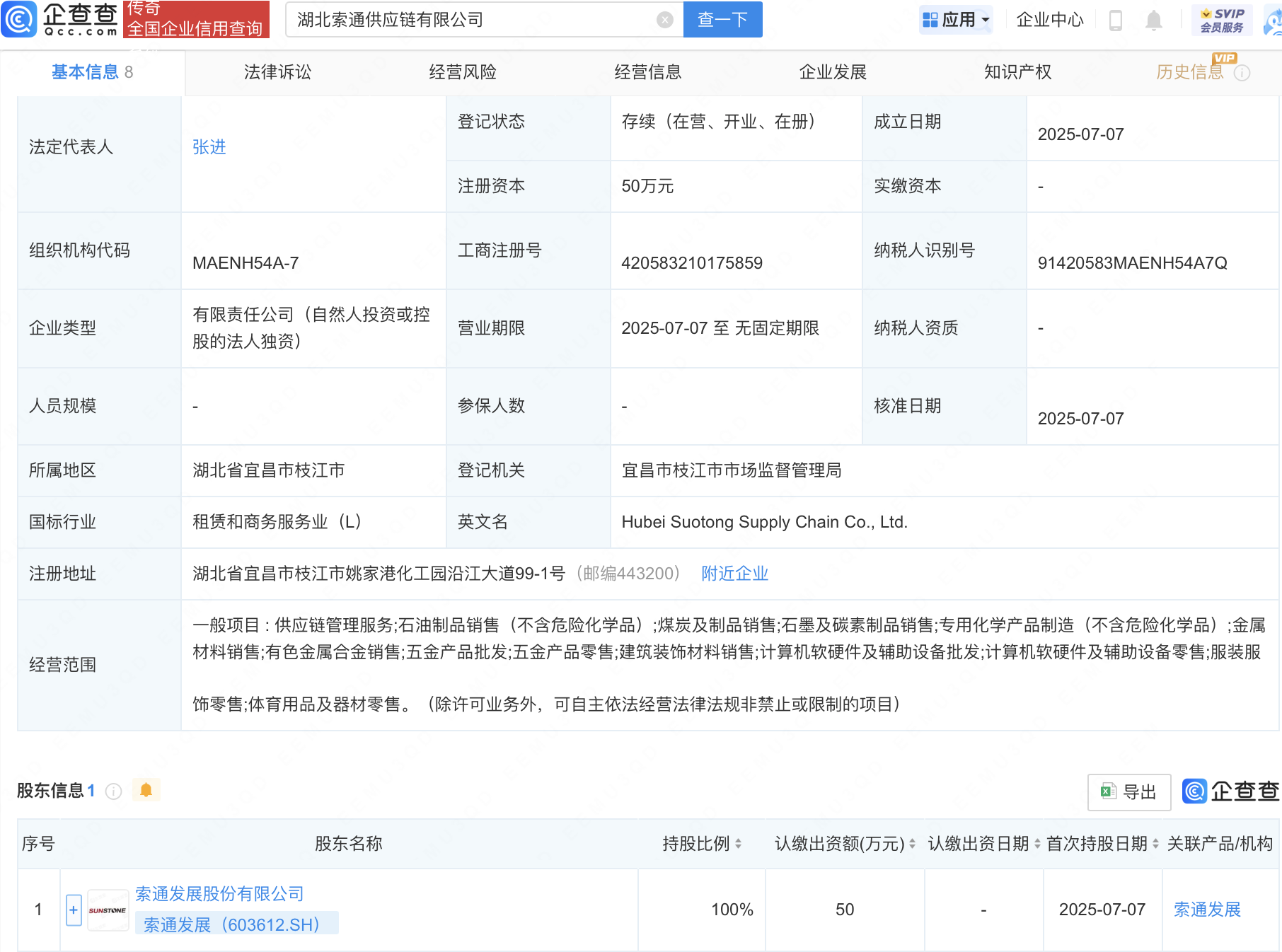Image resolution: width=1282 pixels, height=952 pixels.
Task: Click 附近企业 link
Action: [734, 574]
